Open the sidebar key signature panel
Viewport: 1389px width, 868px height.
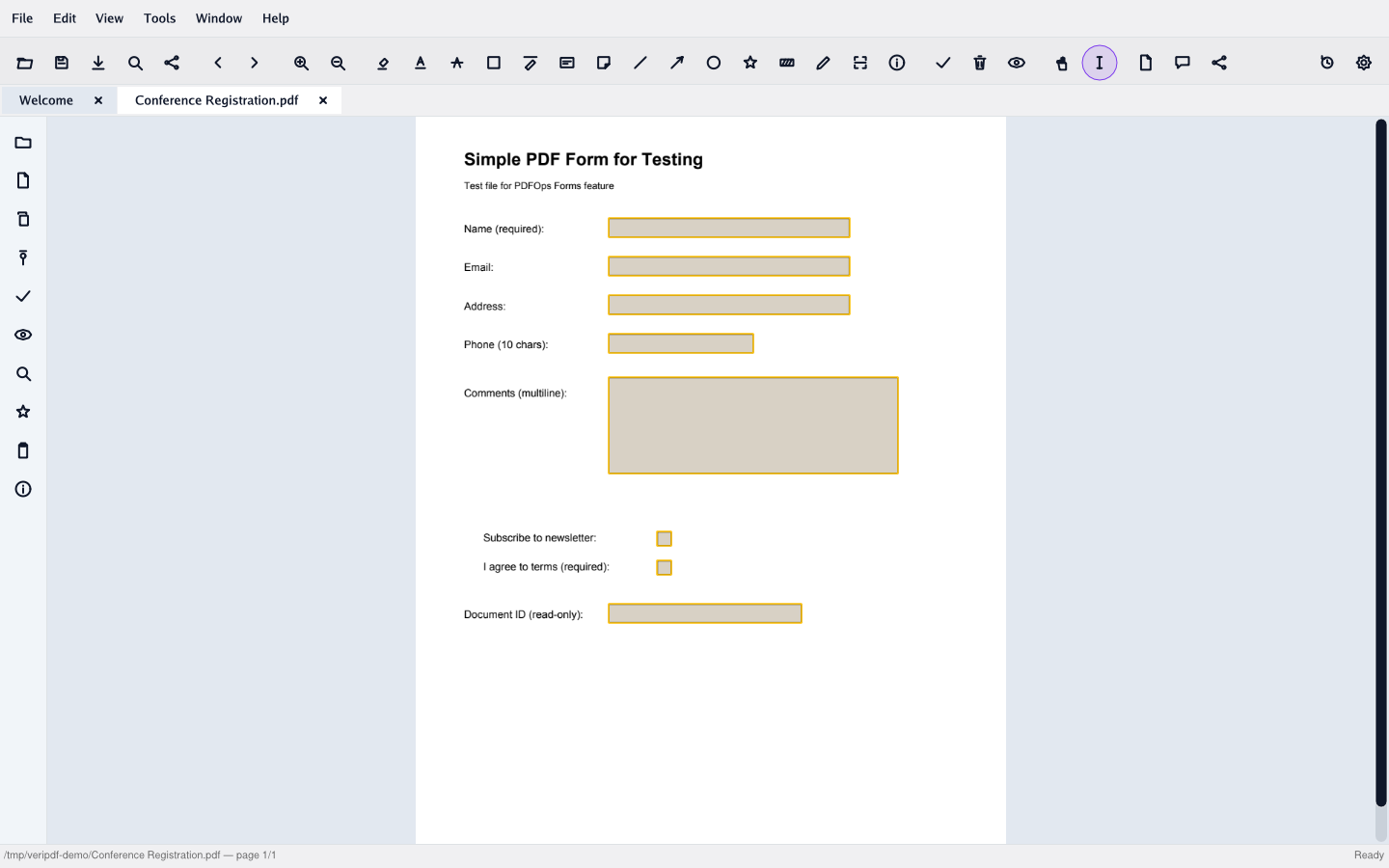click(23, 258)
